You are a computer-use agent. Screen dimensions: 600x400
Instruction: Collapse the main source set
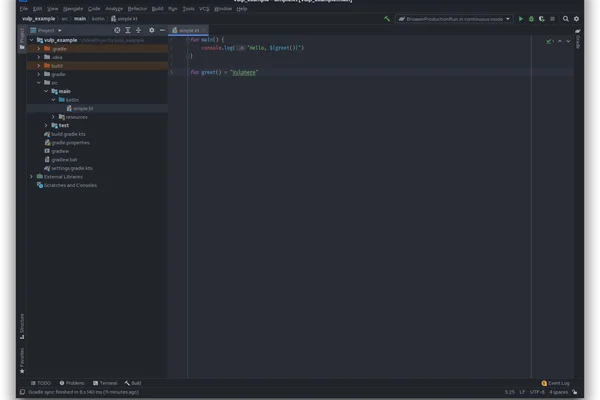pyautogui.click(x=46, y=91)
